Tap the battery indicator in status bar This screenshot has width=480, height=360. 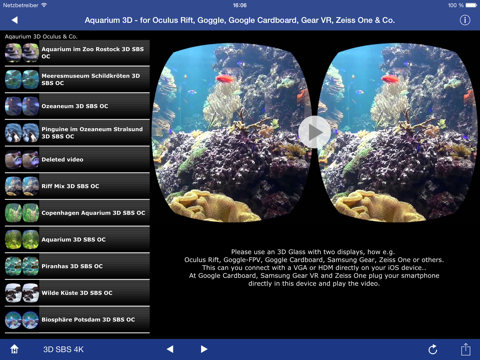pos(471,5)
